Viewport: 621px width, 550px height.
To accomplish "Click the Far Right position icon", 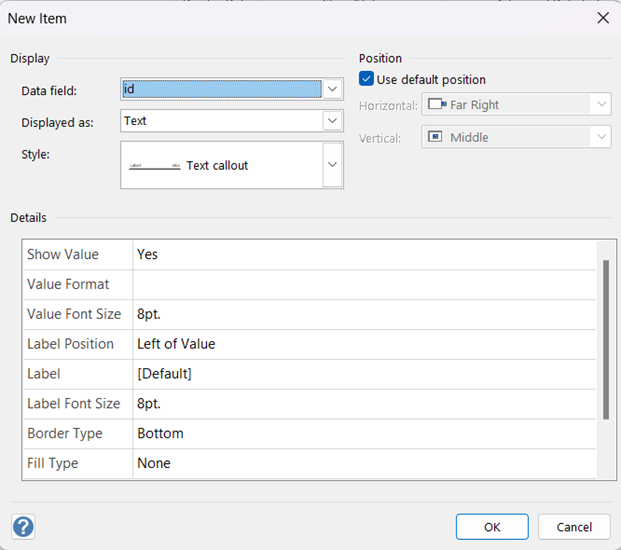I will (437, 105).
